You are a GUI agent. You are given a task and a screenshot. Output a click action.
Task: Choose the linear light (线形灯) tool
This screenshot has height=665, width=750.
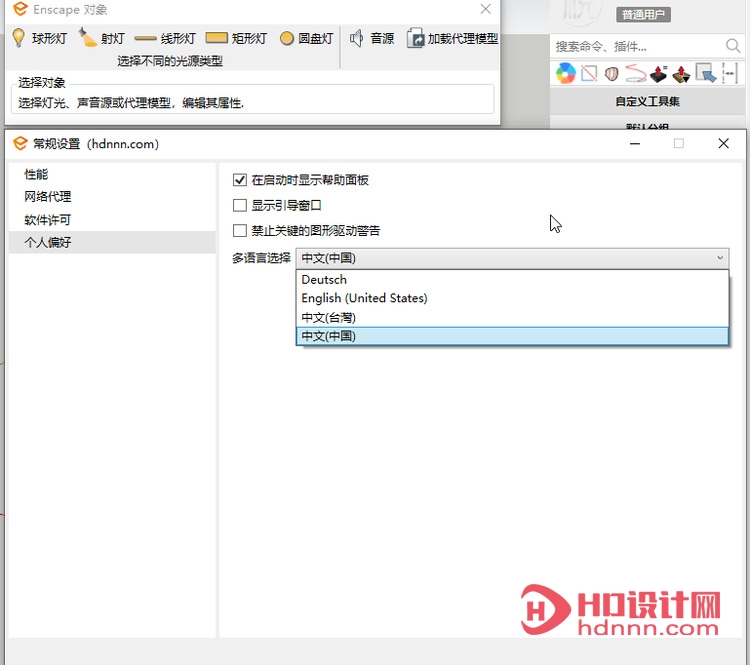tap(165, 38)
